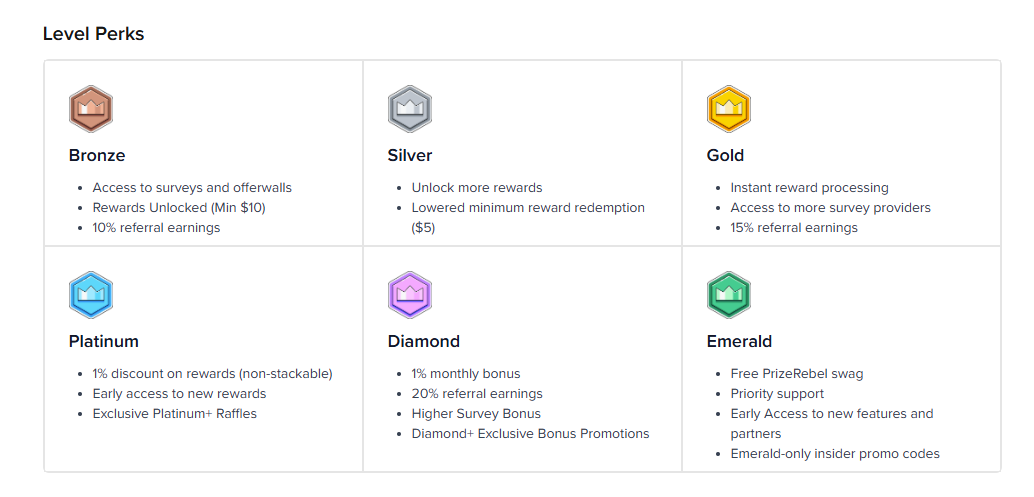The height and width of the screenshot is (497, 1034).
Task: Click 'Access to surveys and offerwalls' text
Action: tap(192, 187)
